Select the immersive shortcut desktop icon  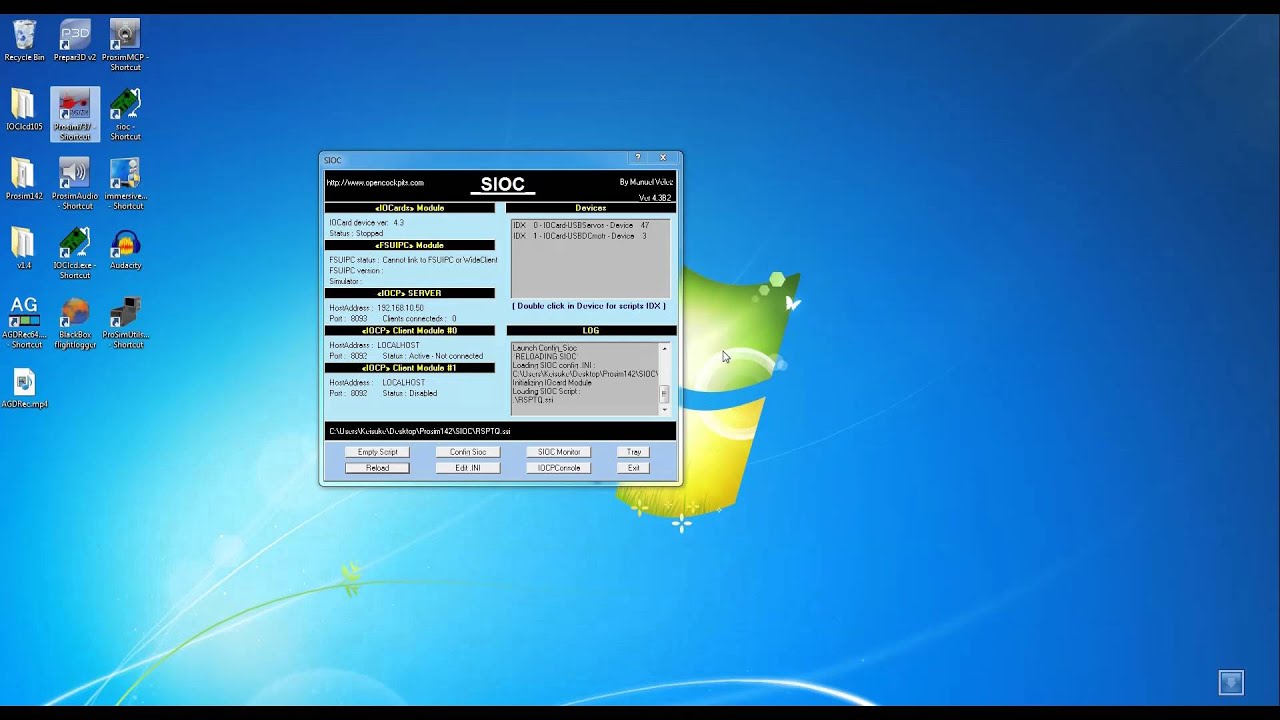125,184
